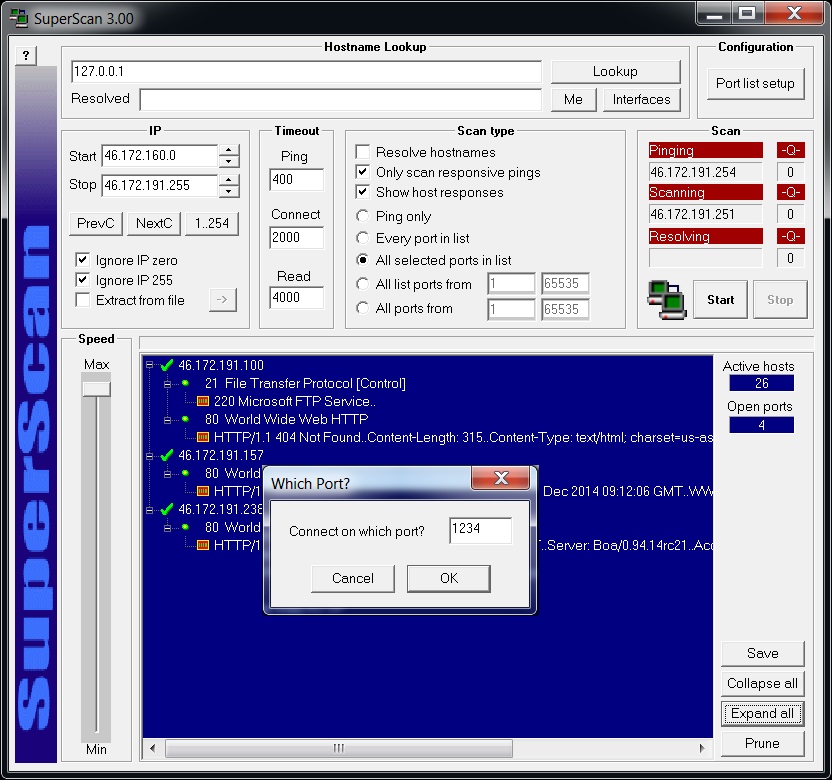Viewport: 832px width, 780px height.
Task: Select the Ping only radio button
Action: click(362, 216)
